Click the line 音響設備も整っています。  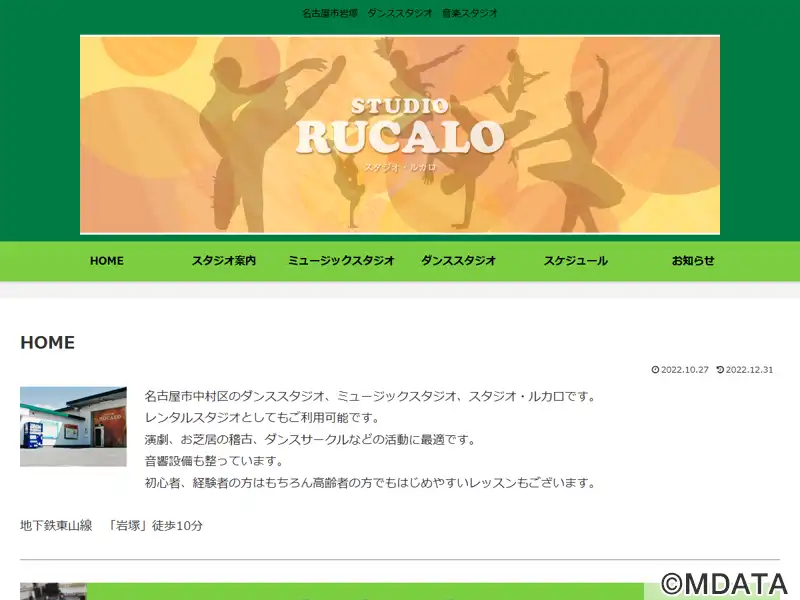[x=215, y=461]
